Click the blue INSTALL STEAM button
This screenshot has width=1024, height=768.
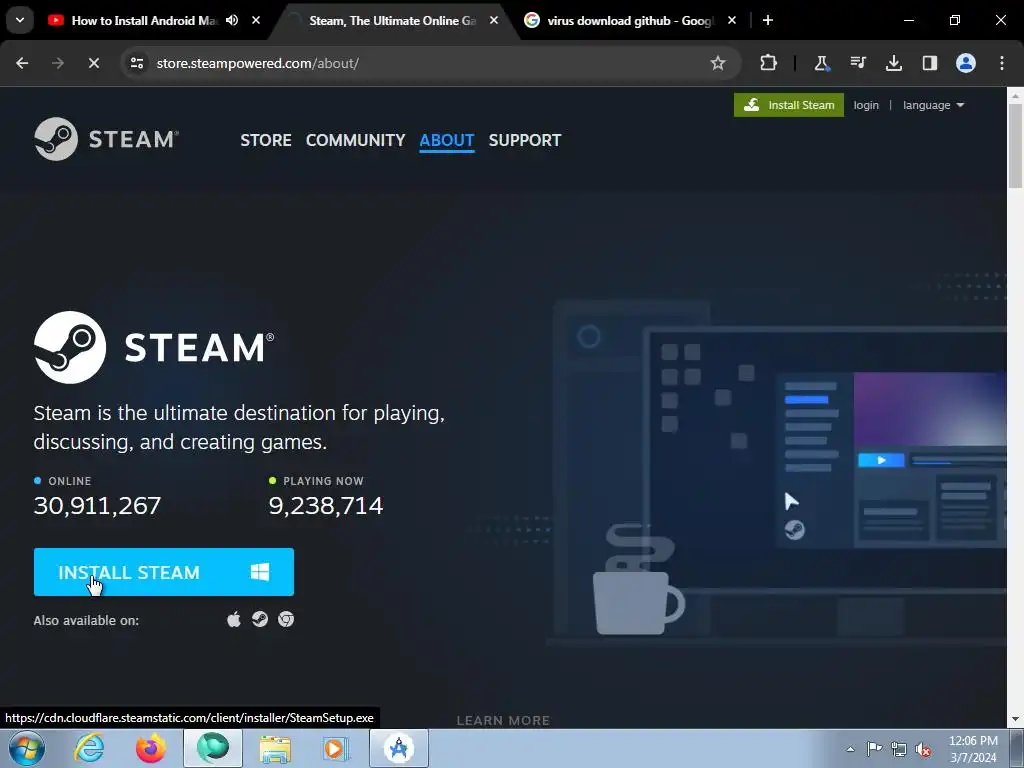[x=164, y=572]
